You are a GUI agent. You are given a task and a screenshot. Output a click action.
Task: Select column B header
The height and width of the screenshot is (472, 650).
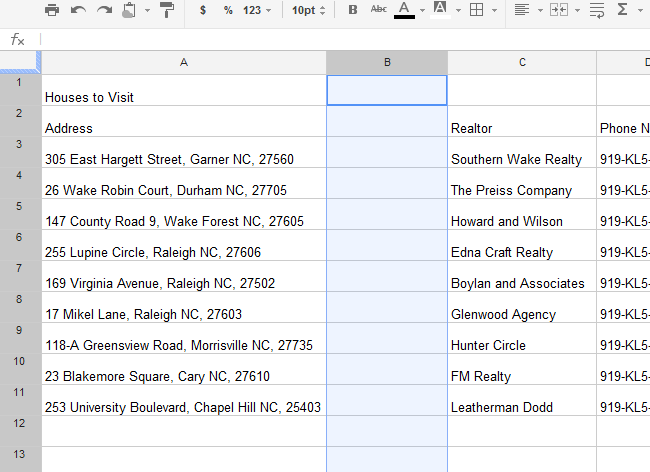[x=387, y=63]
